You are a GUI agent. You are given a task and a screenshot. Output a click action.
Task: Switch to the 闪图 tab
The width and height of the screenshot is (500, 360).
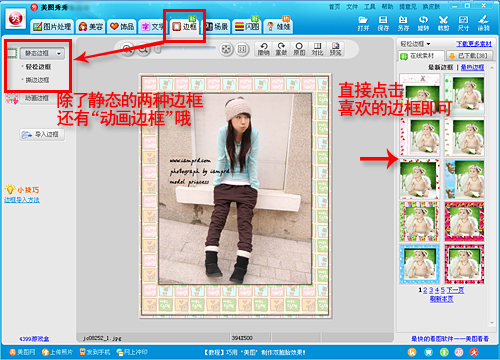point(247,27)
